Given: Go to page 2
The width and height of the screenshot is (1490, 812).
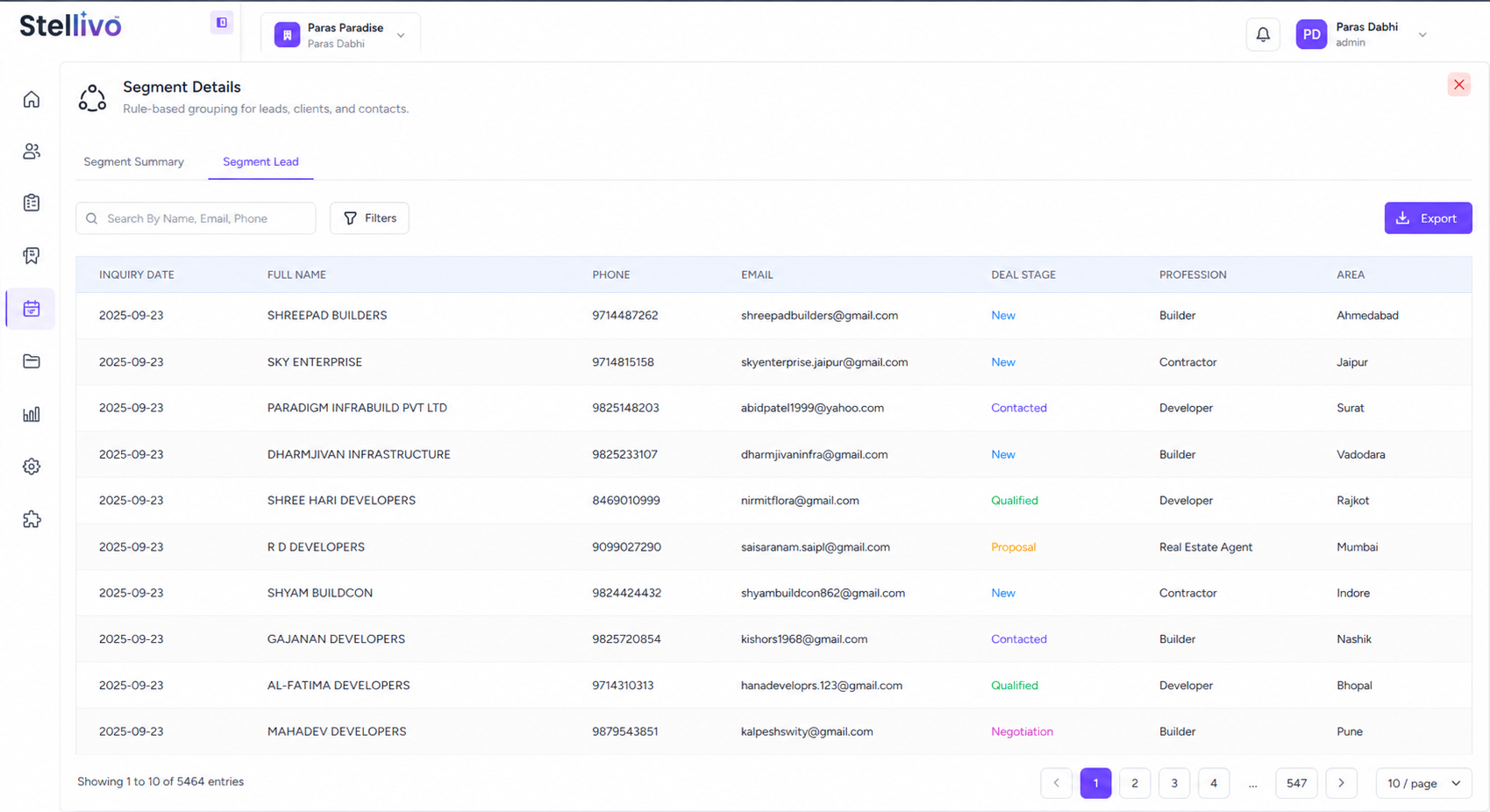Looking at the screenshot, I should (1135, 783).
